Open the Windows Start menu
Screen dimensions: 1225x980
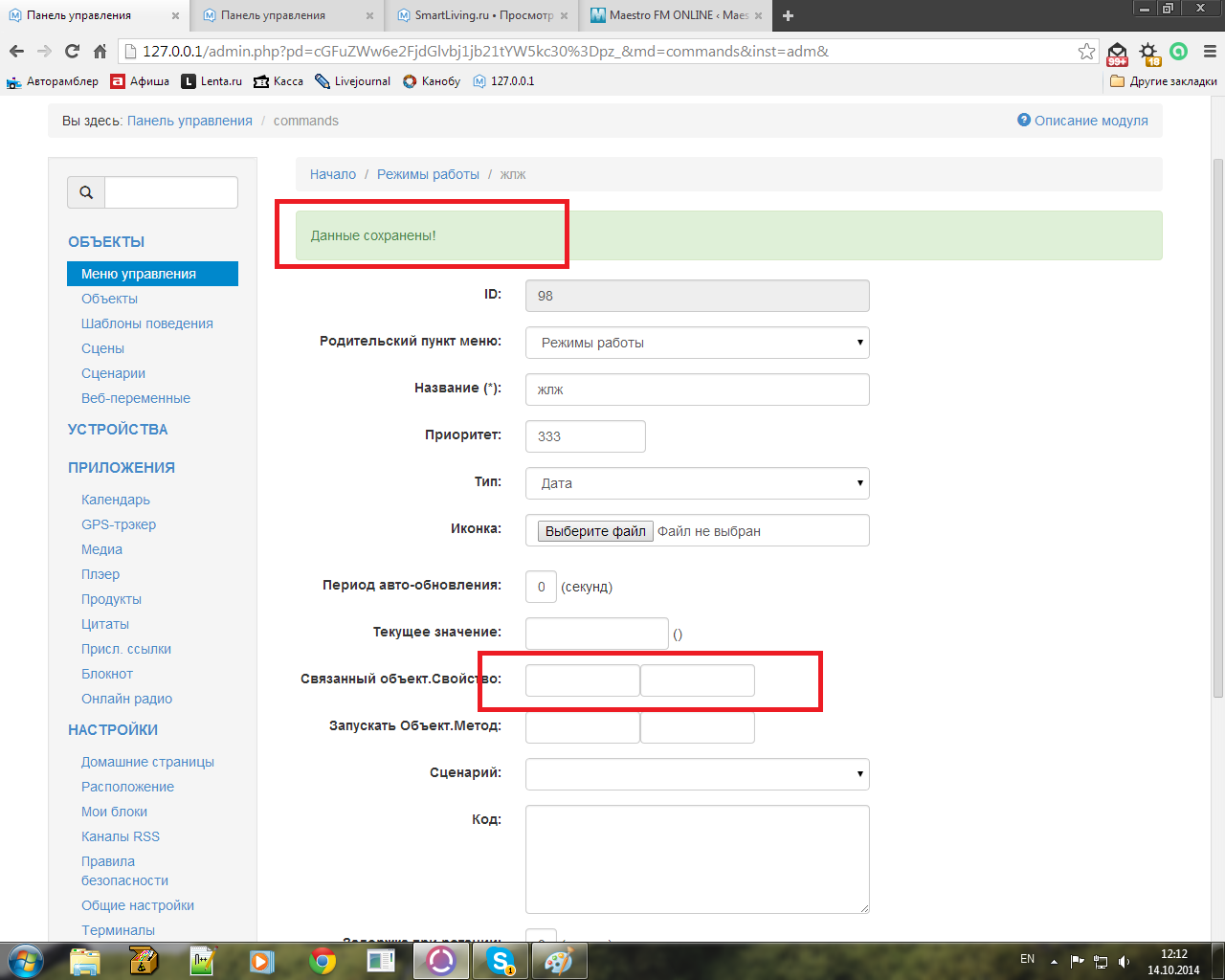click(x=26, y=960)
